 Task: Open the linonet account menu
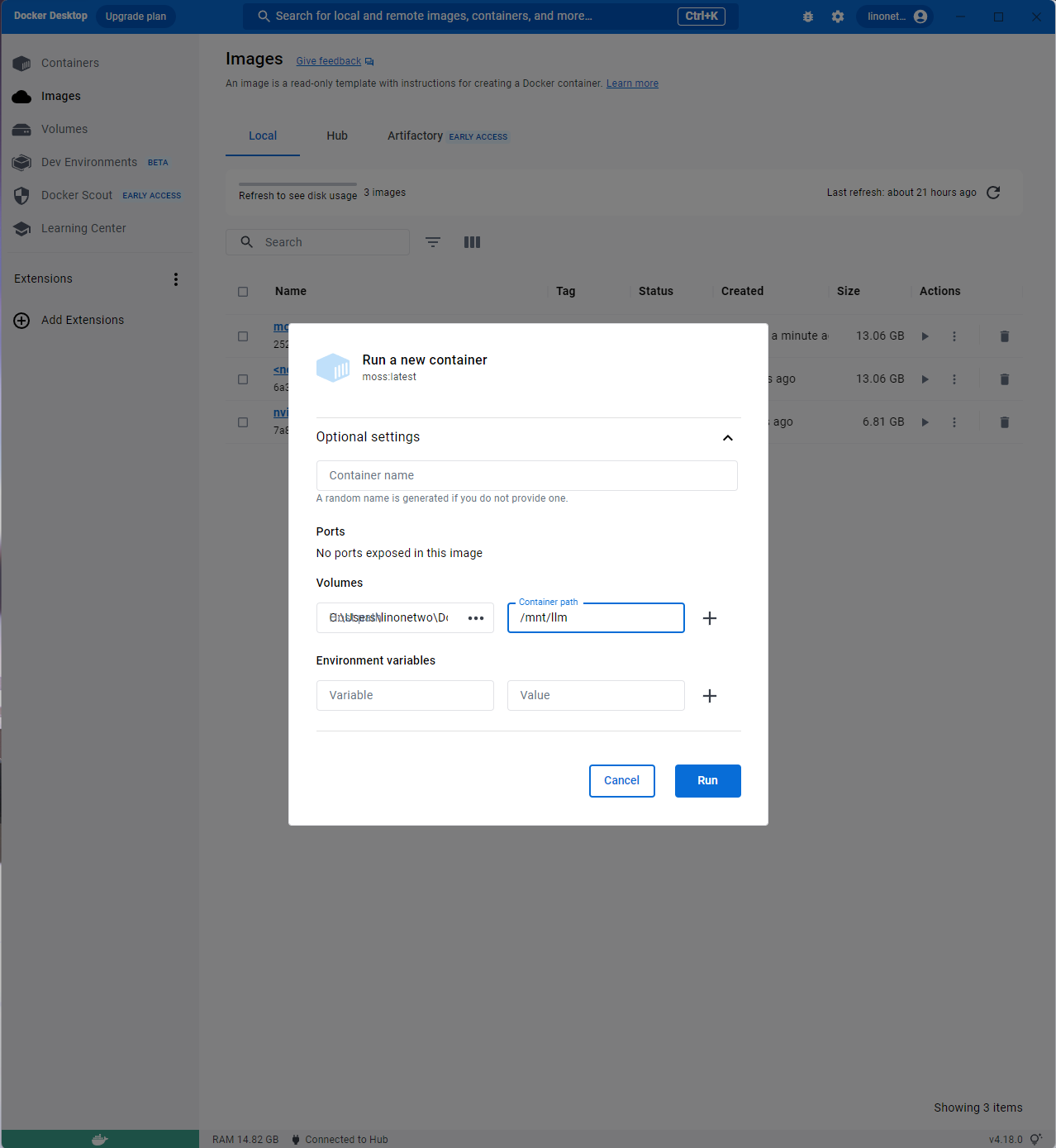[x=897, y=17]
